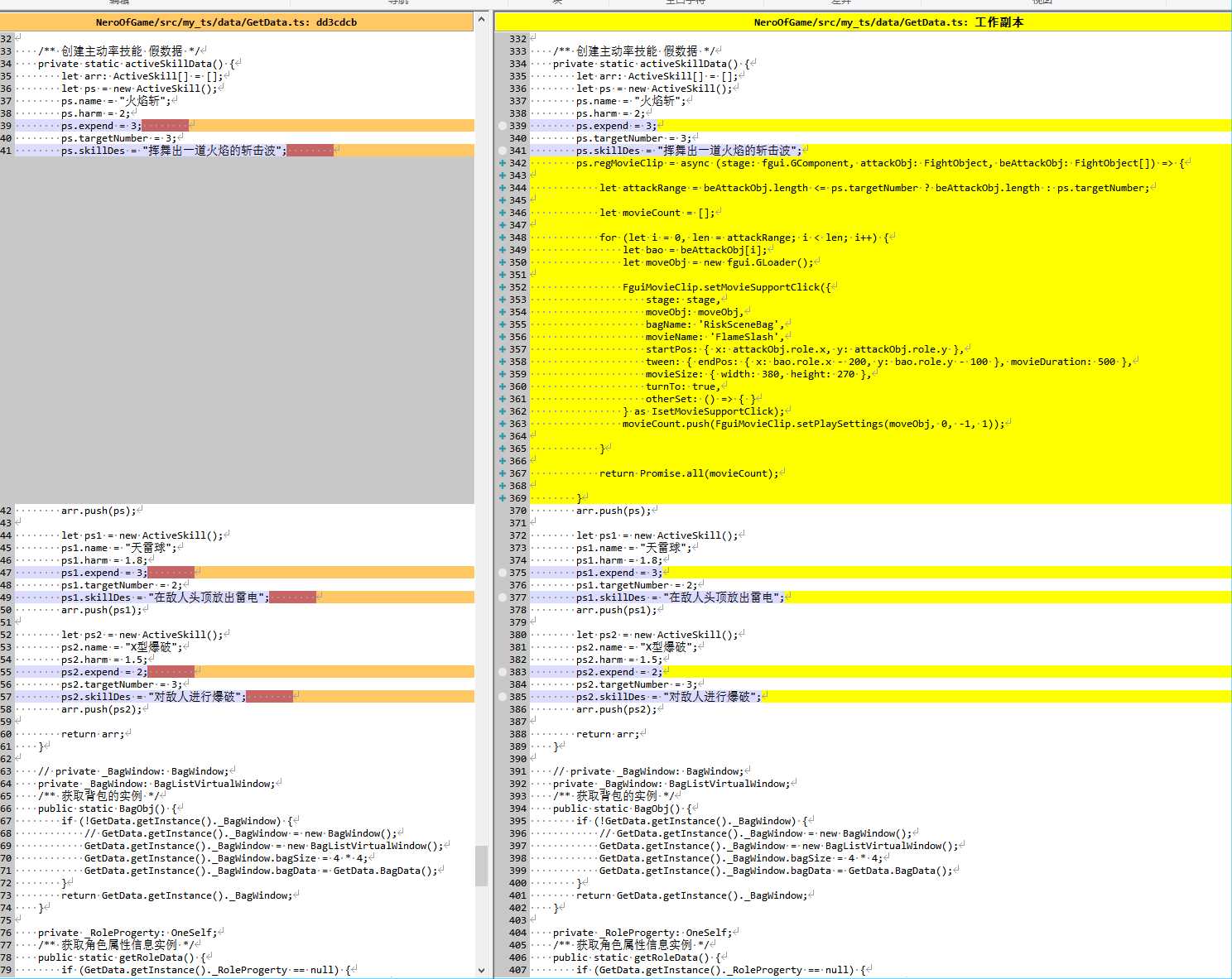
Task: Click left pane line 47 ps1.expend = 3
Action: pyautogui.click(x=244, y=573)
